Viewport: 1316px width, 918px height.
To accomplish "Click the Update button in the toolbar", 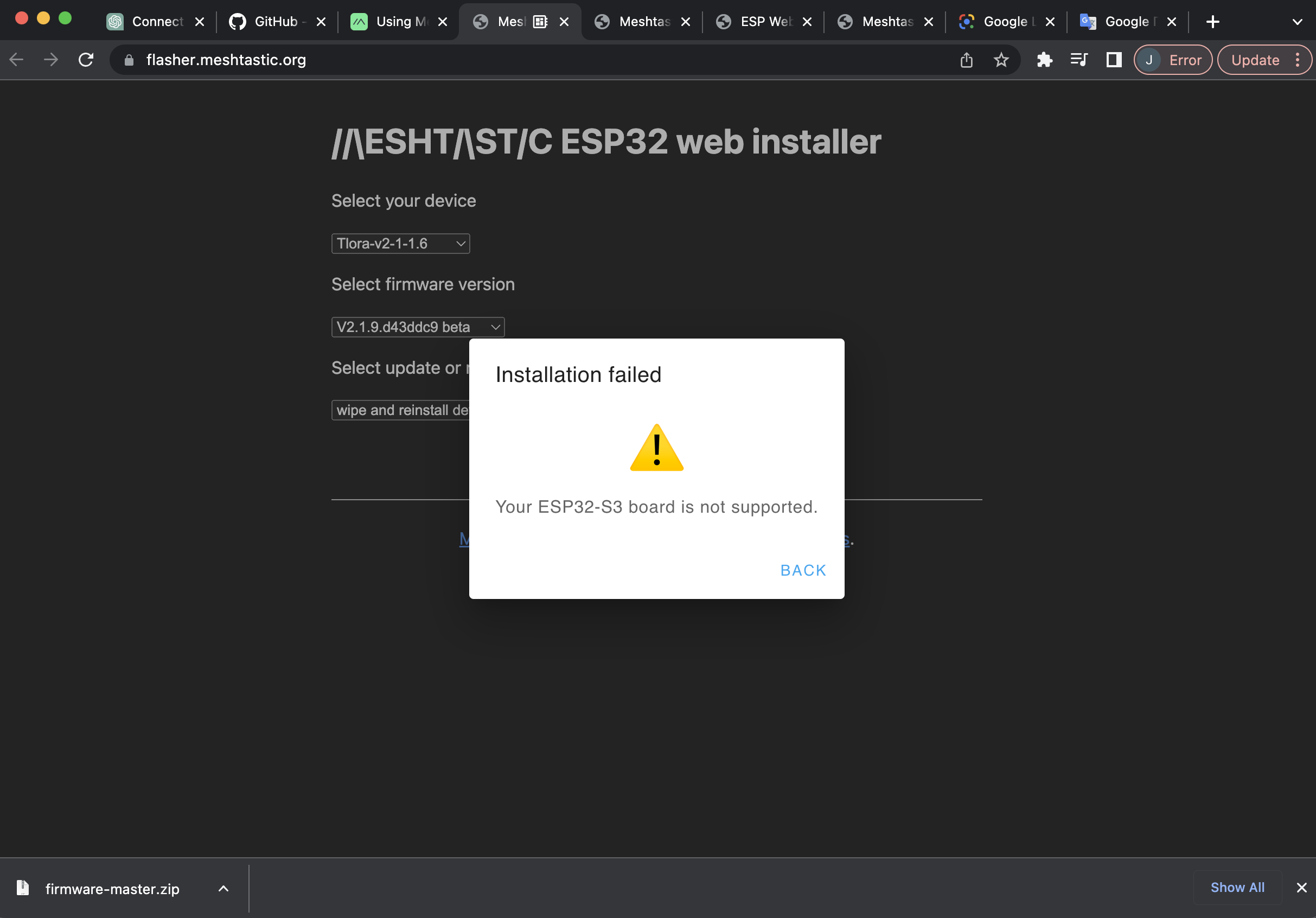I will pos(1255,60).
